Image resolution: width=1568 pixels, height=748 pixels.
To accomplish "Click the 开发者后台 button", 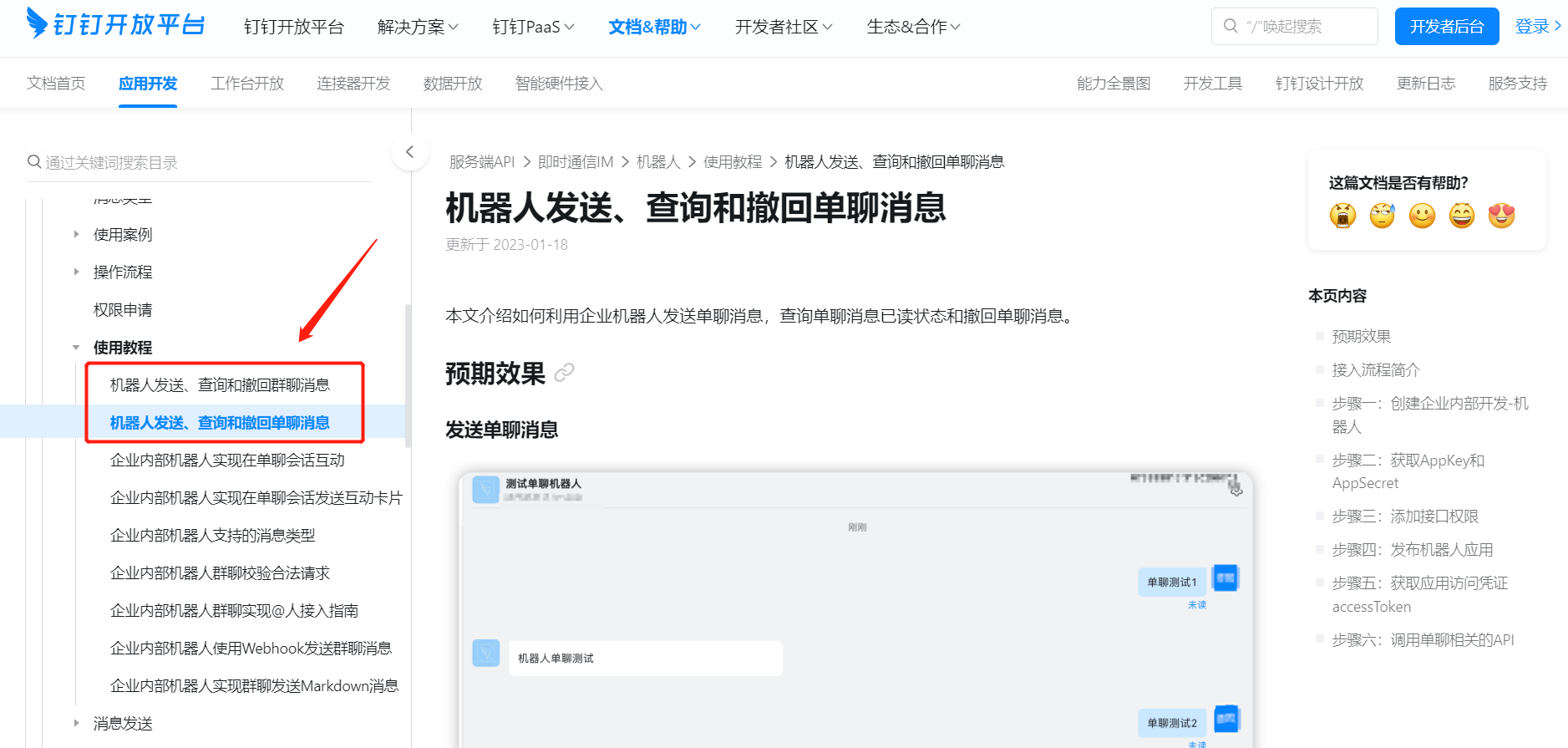I will (1447, 26).
